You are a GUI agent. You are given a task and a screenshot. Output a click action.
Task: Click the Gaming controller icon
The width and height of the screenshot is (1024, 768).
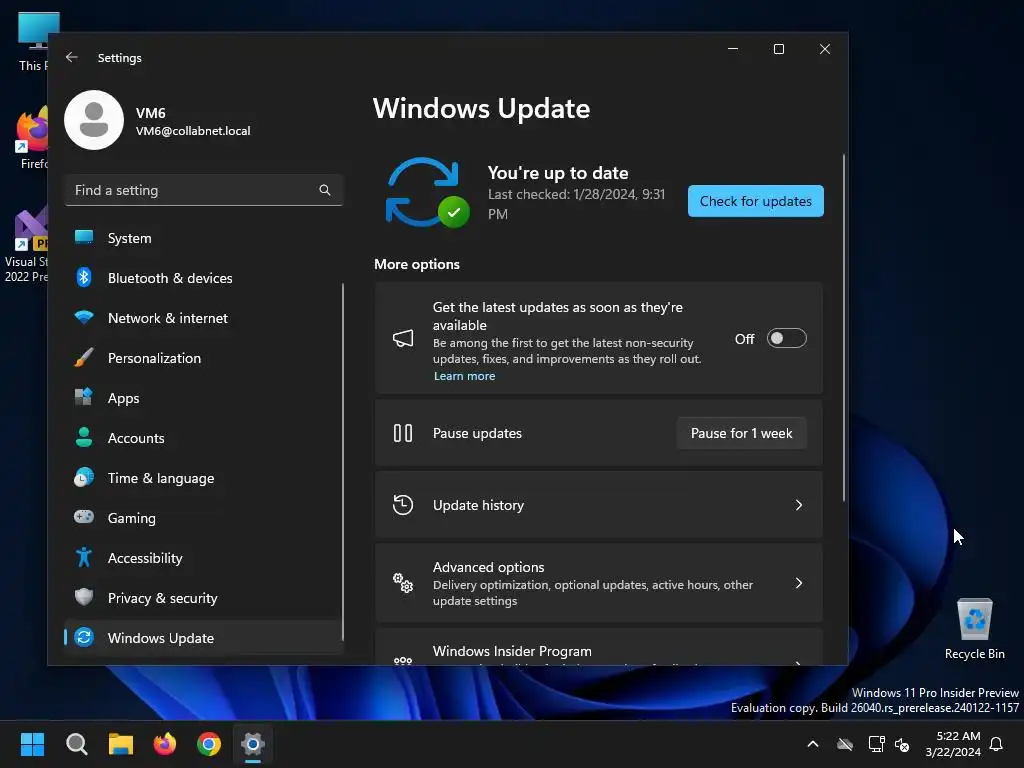[84, 517]
